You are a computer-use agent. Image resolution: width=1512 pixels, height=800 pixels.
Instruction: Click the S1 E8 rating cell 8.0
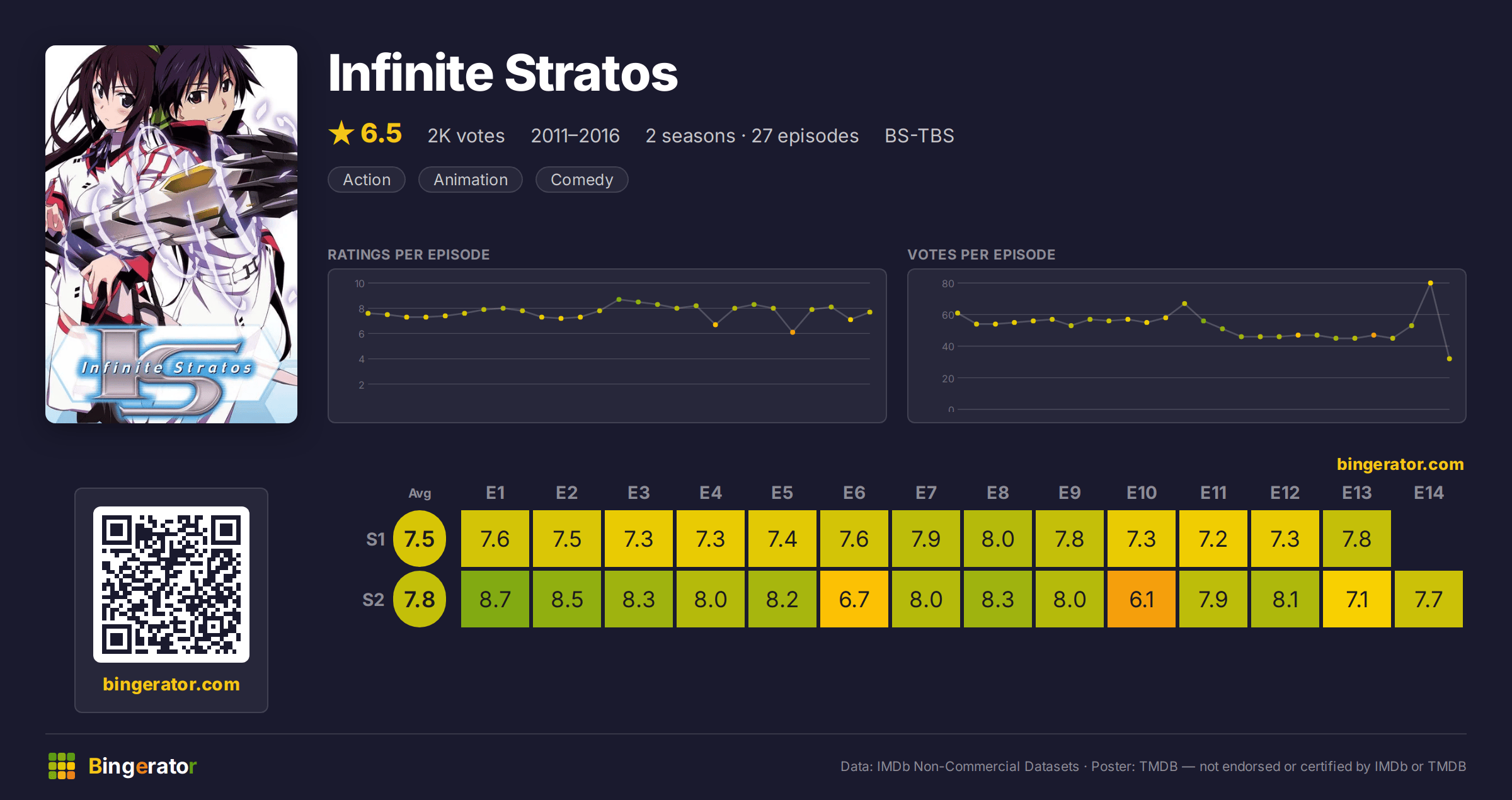click(998, 539)
